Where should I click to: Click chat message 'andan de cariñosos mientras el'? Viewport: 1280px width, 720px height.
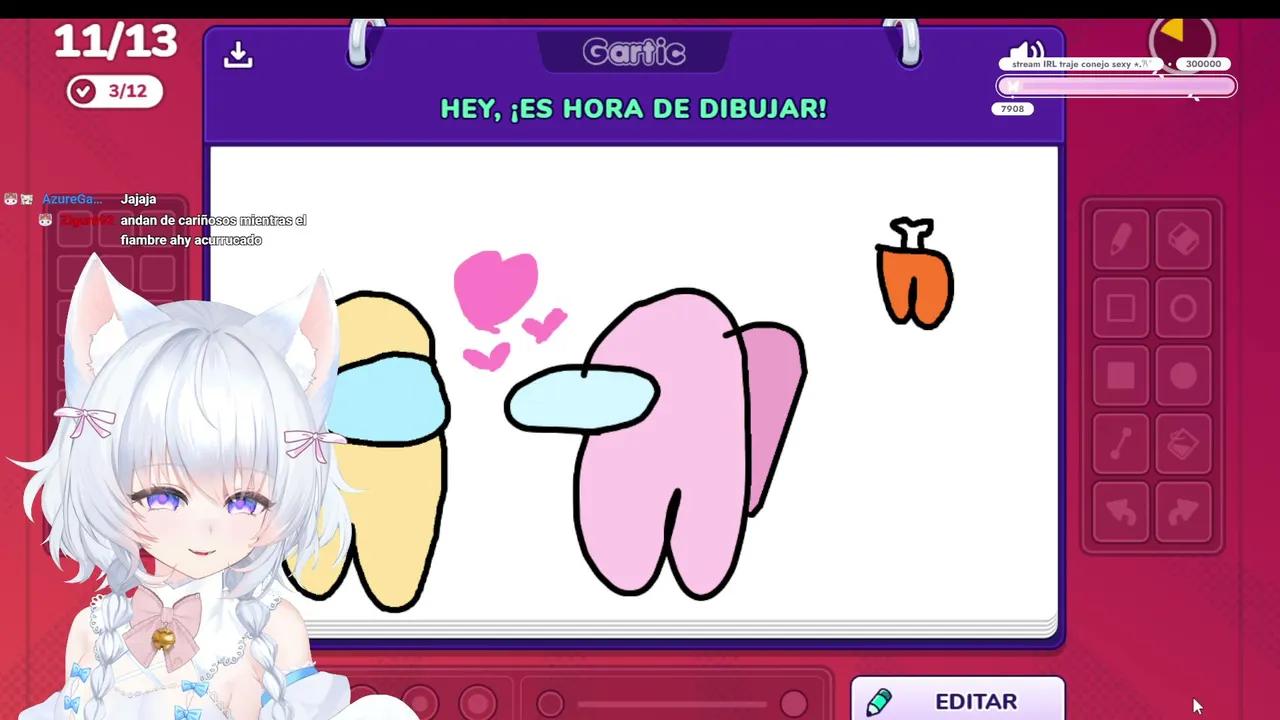pyautogui.click(x=213, y=220)
